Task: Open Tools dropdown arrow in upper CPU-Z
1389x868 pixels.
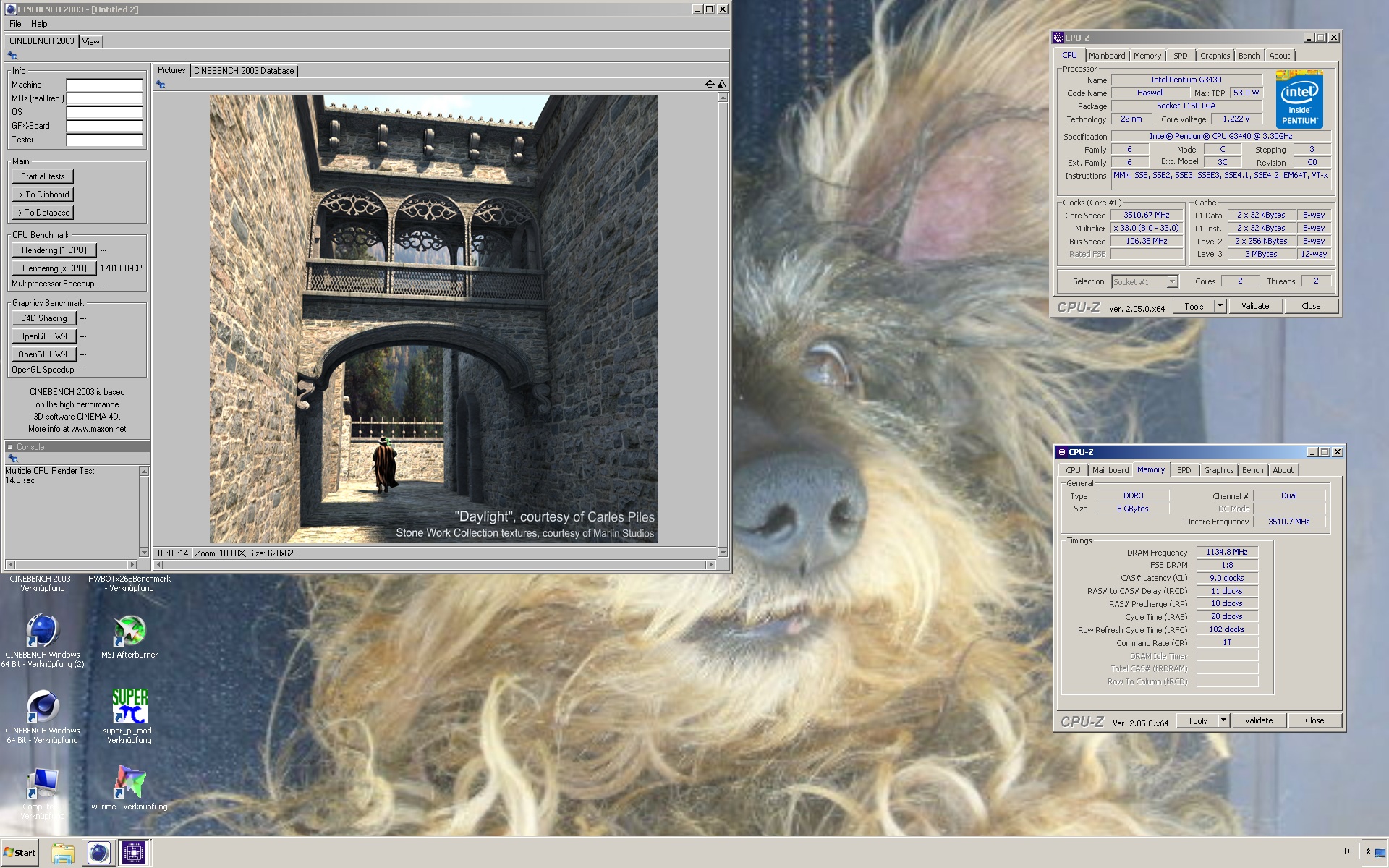Action: (1220, 306)
